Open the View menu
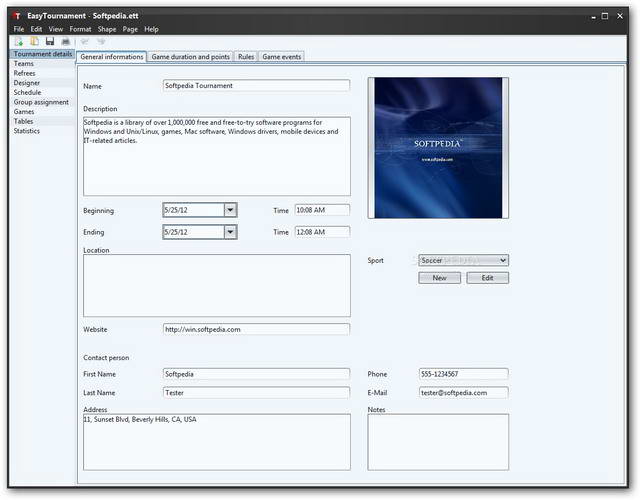The image size is (640, 500). pos(56,29)
